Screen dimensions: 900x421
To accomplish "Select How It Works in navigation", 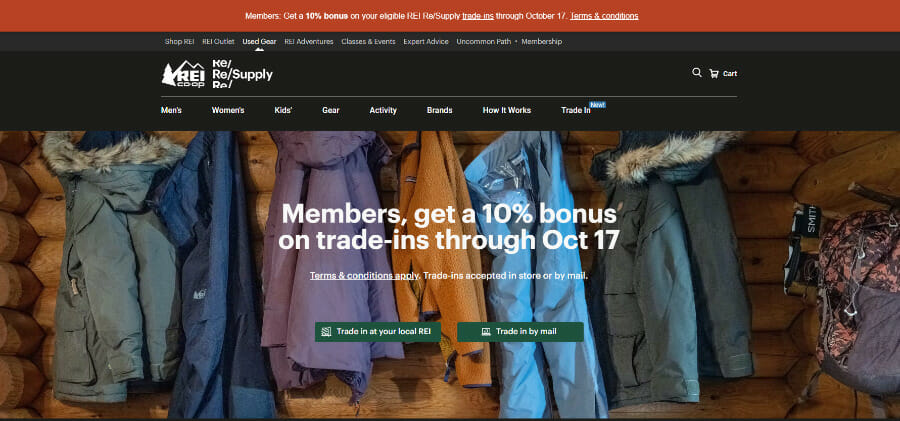I will (x=507, y=110).
